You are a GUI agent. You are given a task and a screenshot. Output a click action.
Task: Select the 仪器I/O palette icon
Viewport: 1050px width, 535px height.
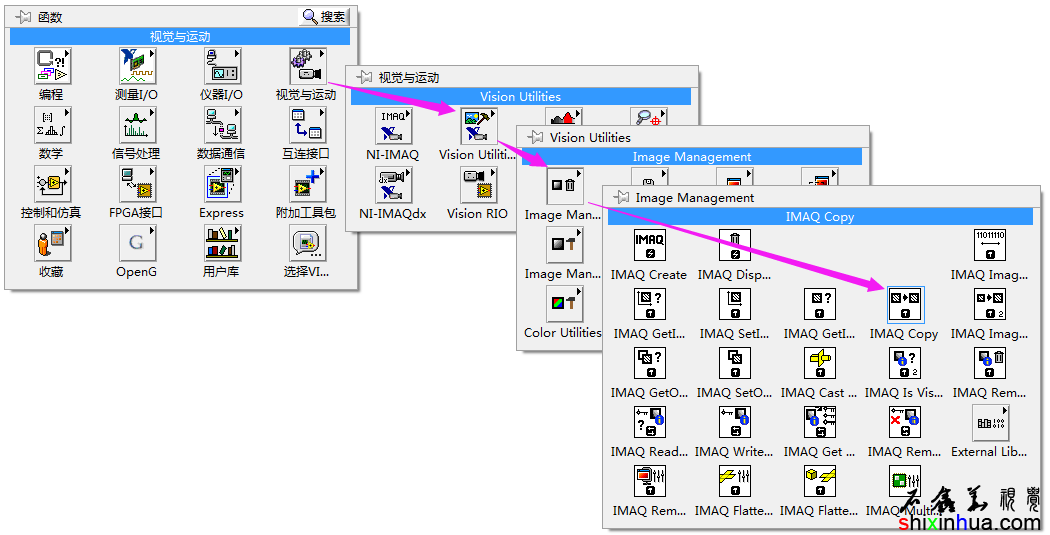[221, 67]
